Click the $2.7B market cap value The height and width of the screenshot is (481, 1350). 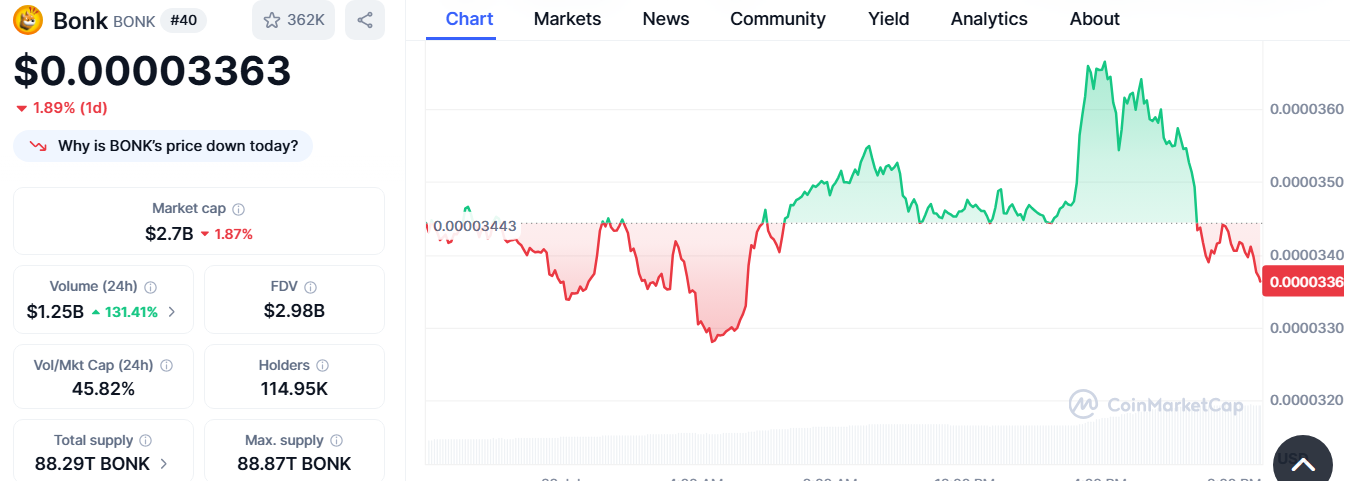point(169,233)
